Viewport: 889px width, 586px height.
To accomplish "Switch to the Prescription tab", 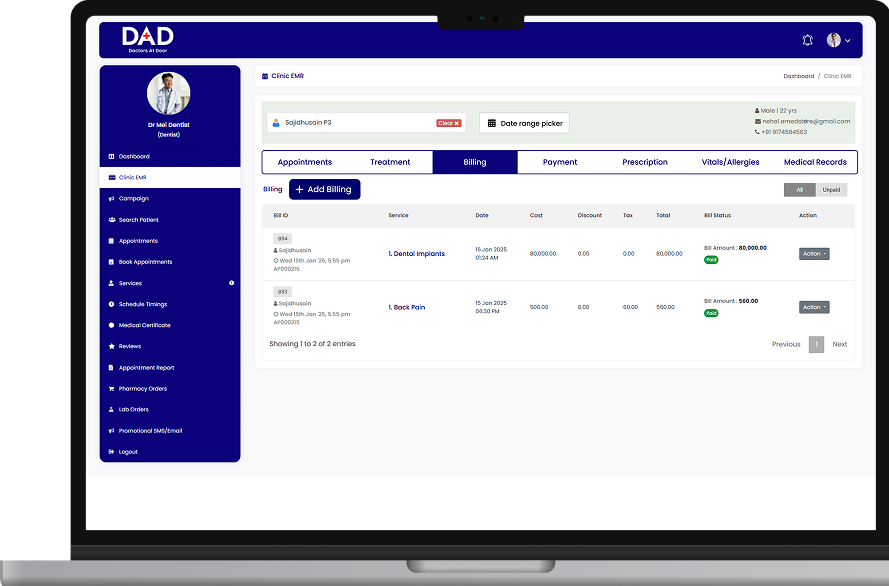I will tap(645, 162).
